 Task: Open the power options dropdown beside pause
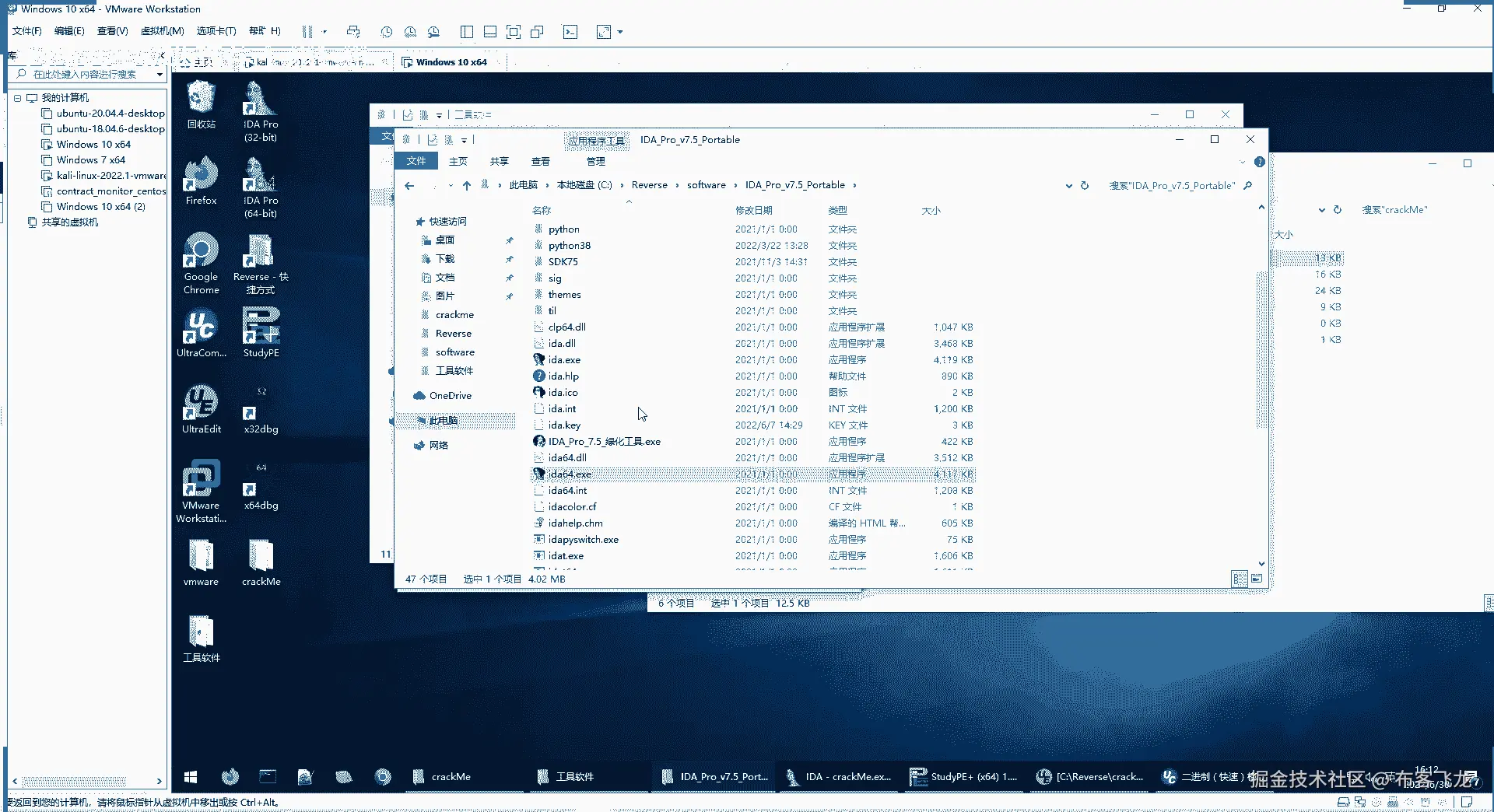pyautogui.click(x=324, y=32)
